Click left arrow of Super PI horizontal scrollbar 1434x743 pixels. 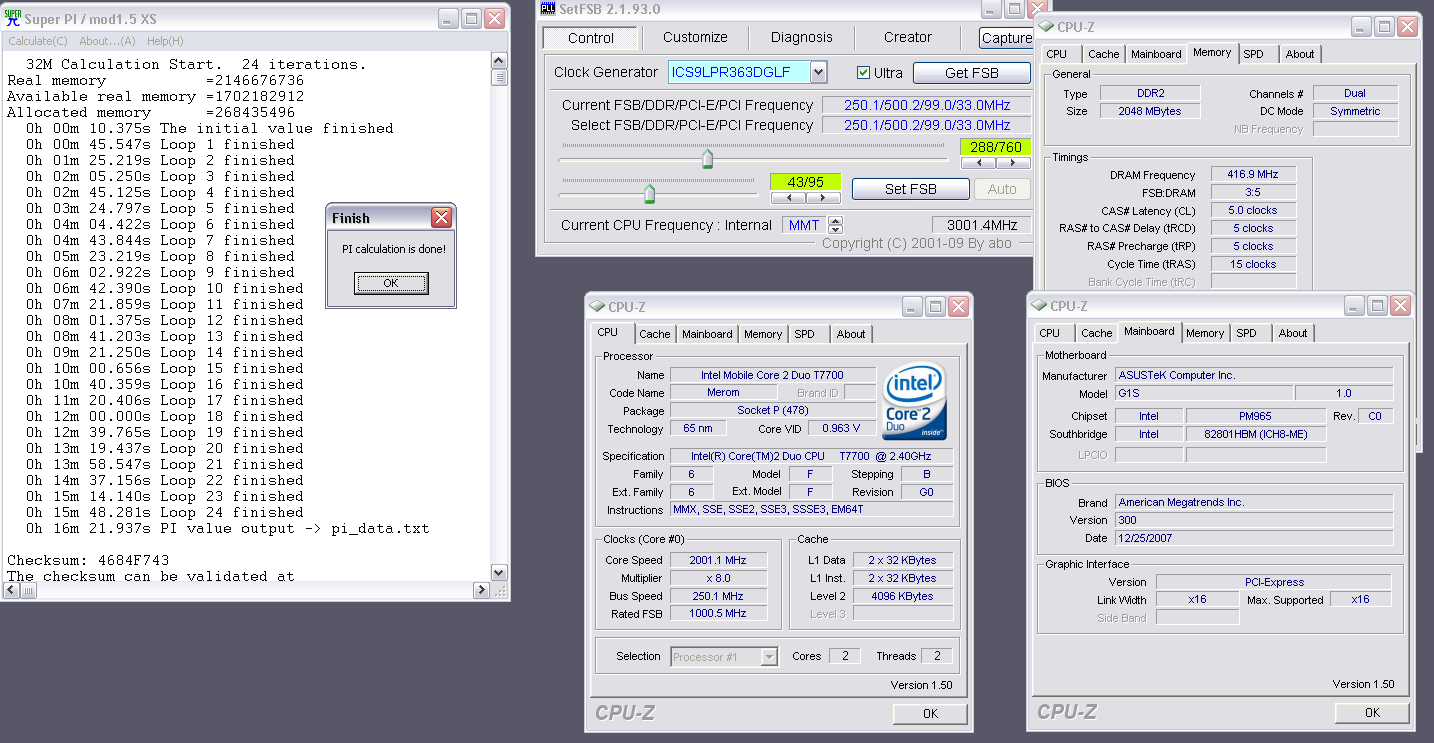(x=10, y=591)
